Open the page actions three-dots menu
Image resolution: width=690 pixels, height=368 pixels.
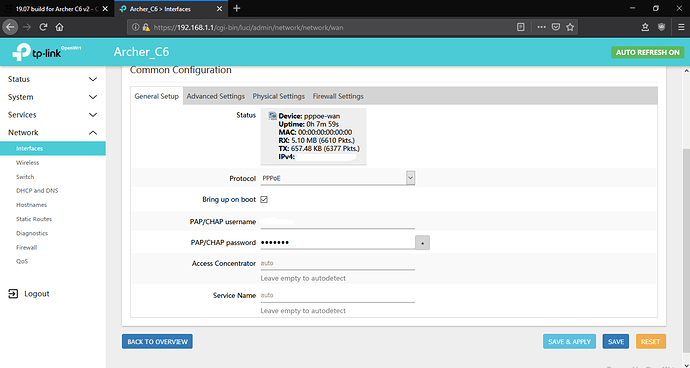541,27
